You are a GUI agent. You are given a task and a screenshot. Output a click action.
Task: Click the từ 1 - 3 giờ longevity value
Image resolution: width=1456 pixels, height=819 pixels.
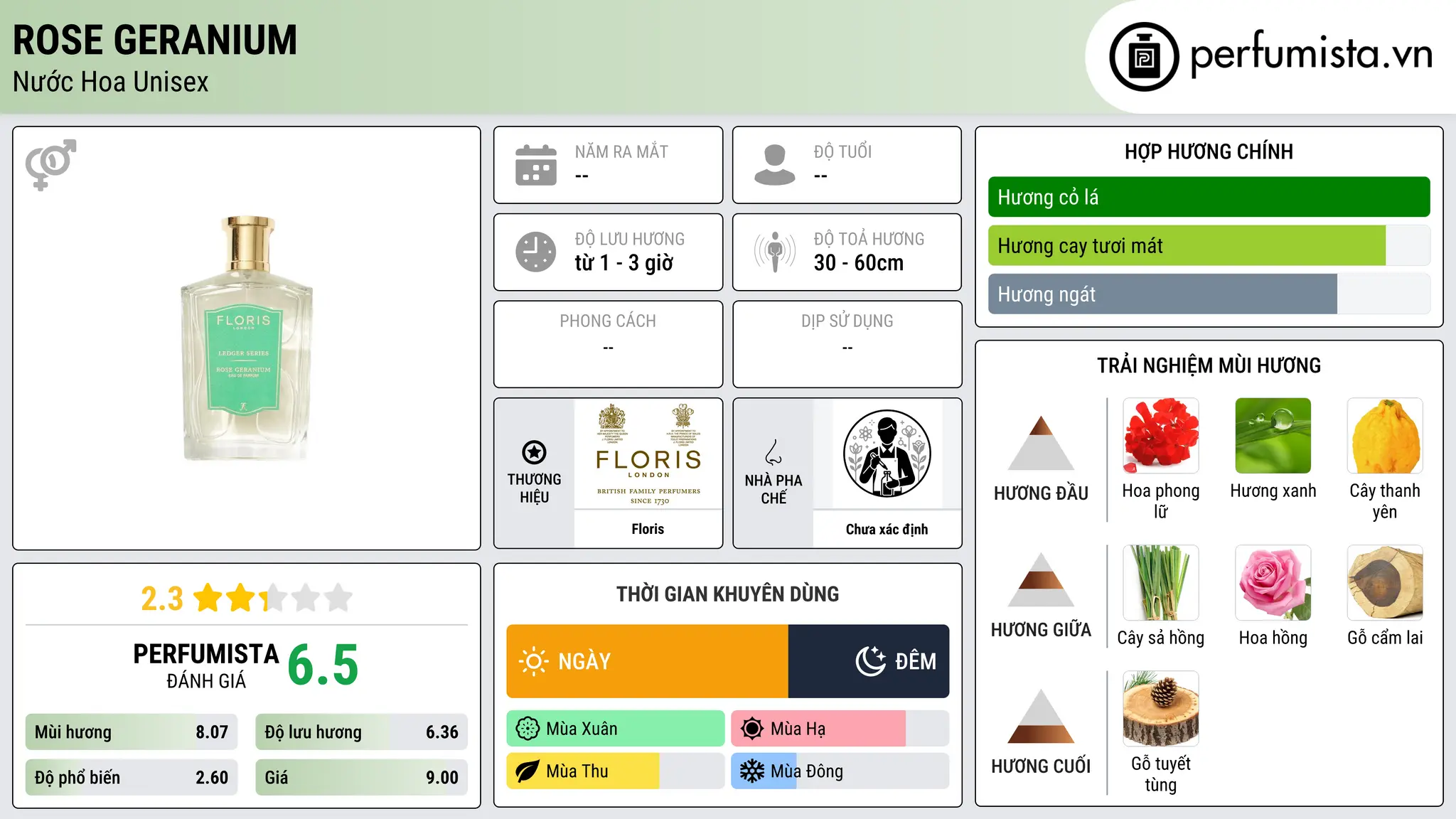pos(623,263)
